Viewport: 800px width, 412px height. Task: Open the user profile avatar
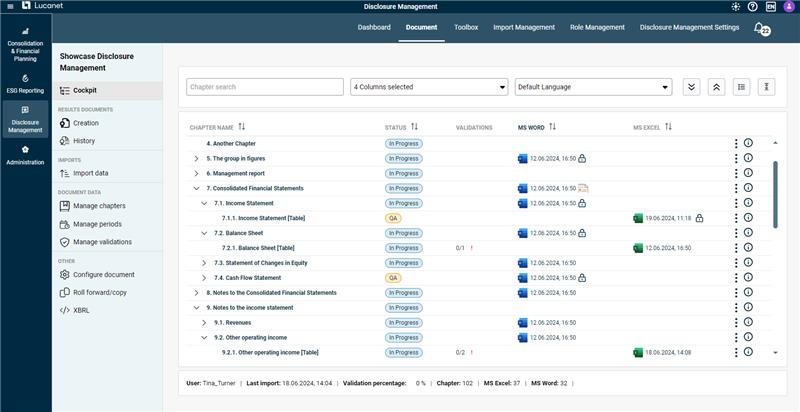789,7
